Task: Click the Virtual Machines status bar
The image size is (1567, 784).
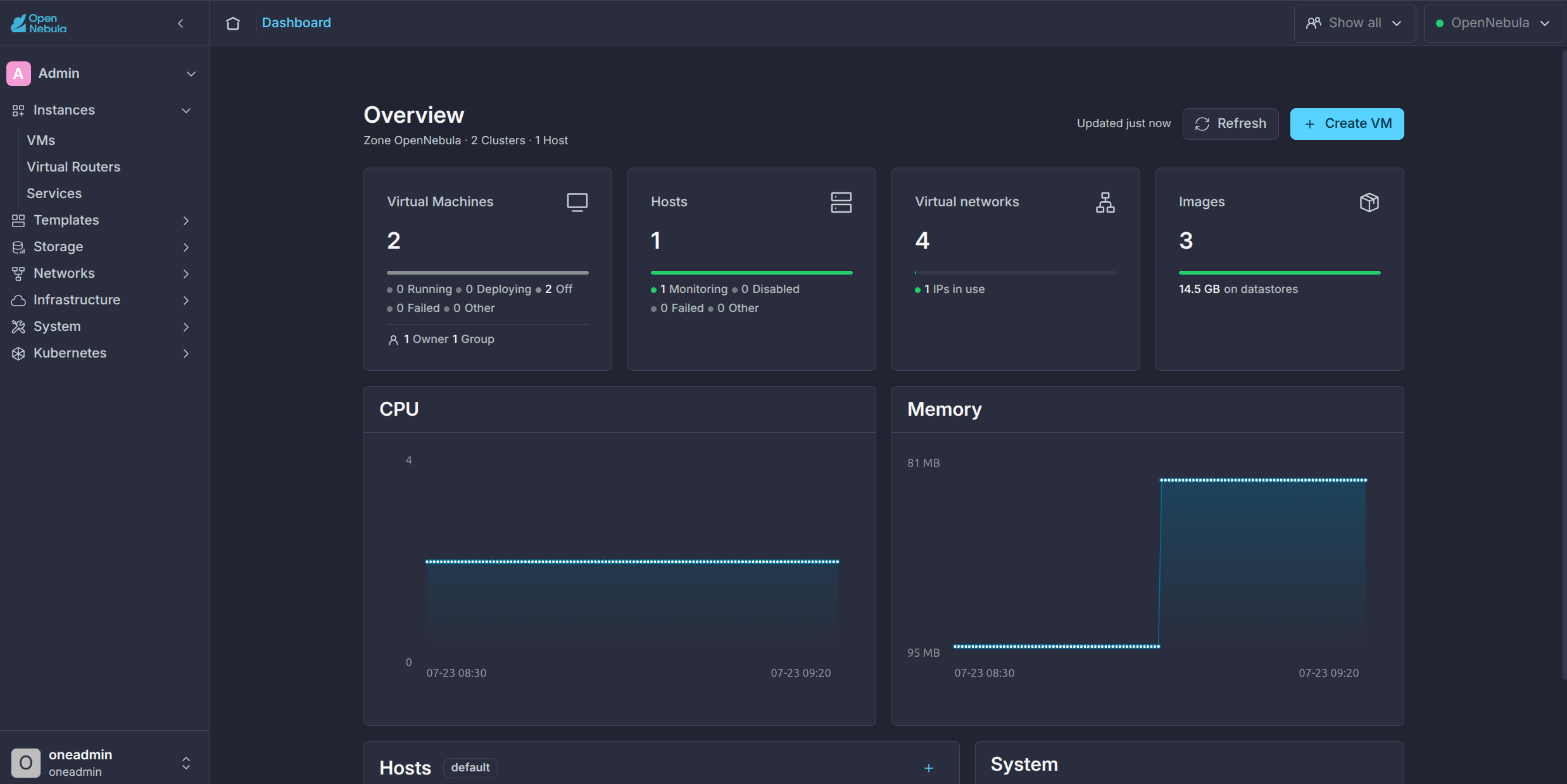Action: 488,273
